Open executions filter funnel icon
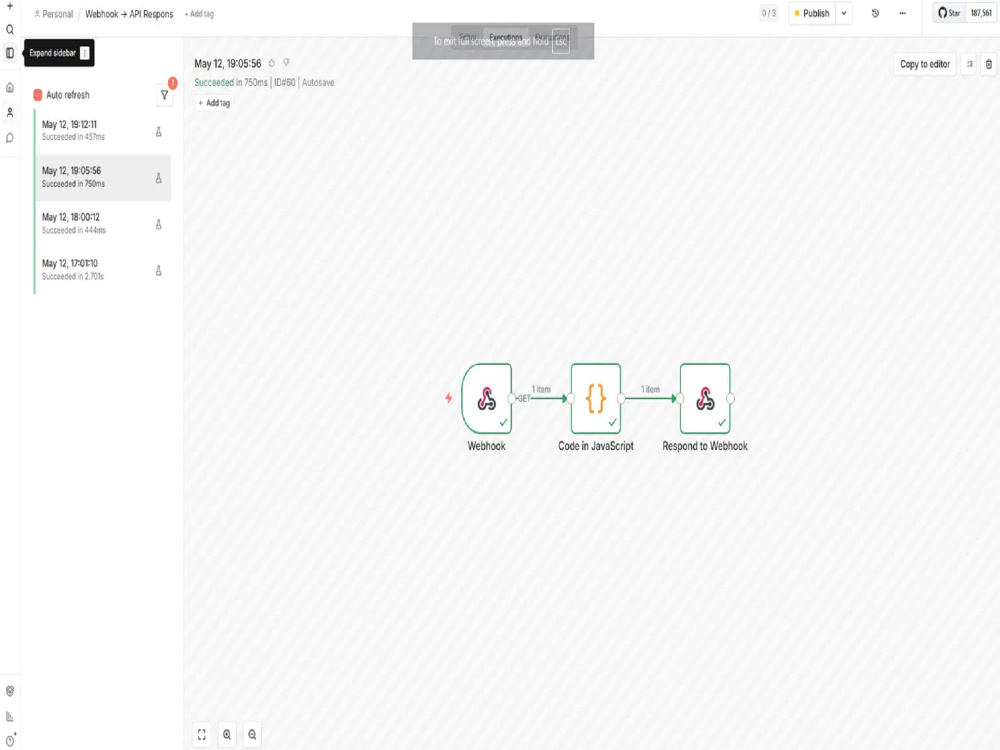 coord(165,95)
